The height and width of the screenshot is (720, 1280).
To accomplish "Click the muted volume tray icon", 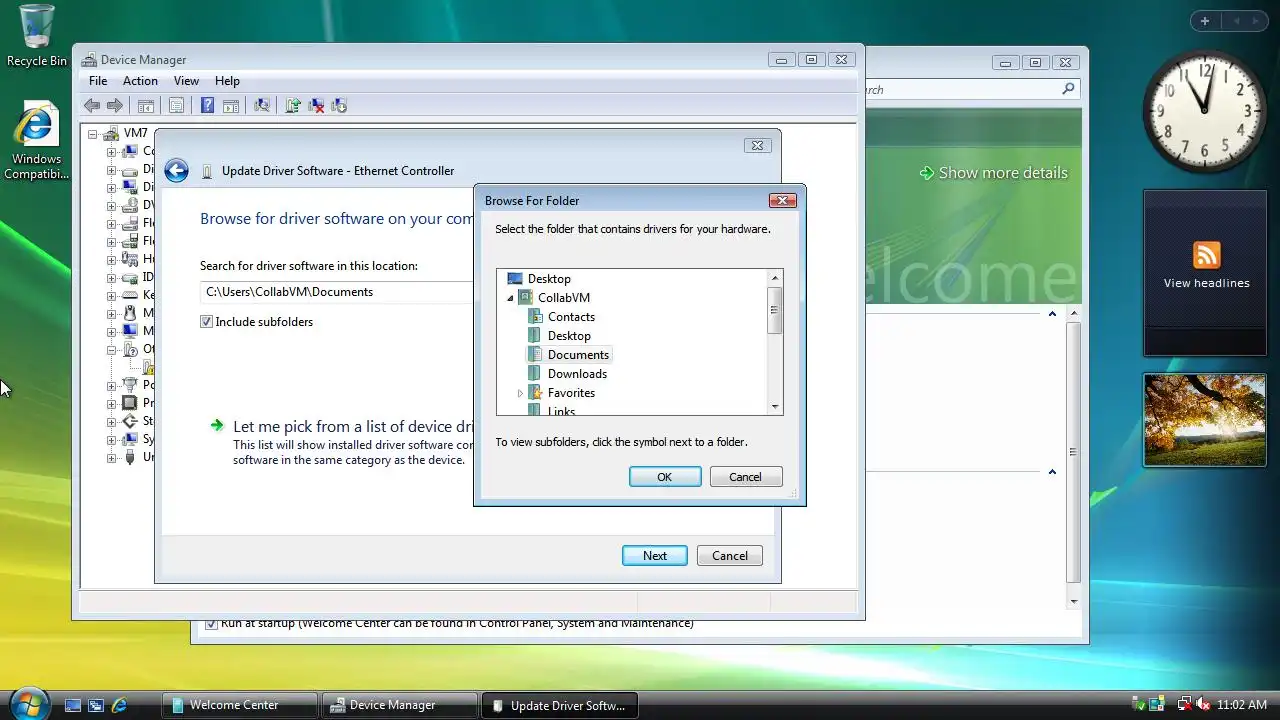I will point(1203,705).
